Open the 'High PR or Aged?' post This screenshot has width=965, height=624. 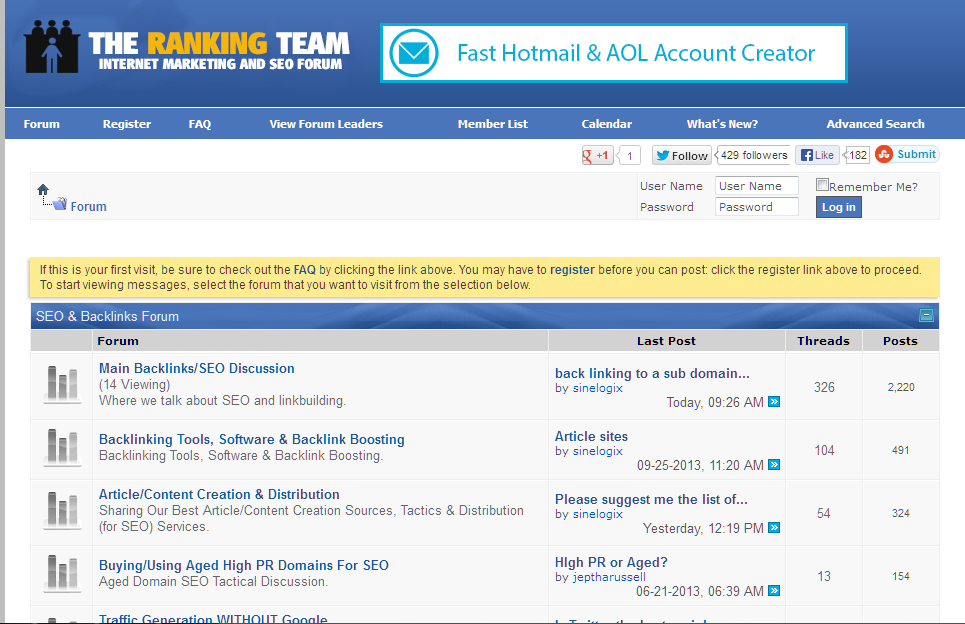click(x=611, y=562)
